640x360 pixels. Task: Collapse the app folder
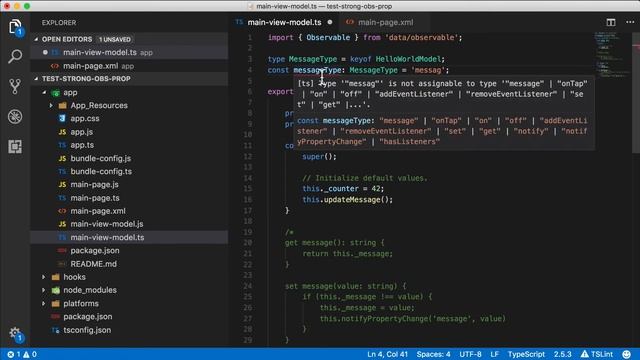44,93
